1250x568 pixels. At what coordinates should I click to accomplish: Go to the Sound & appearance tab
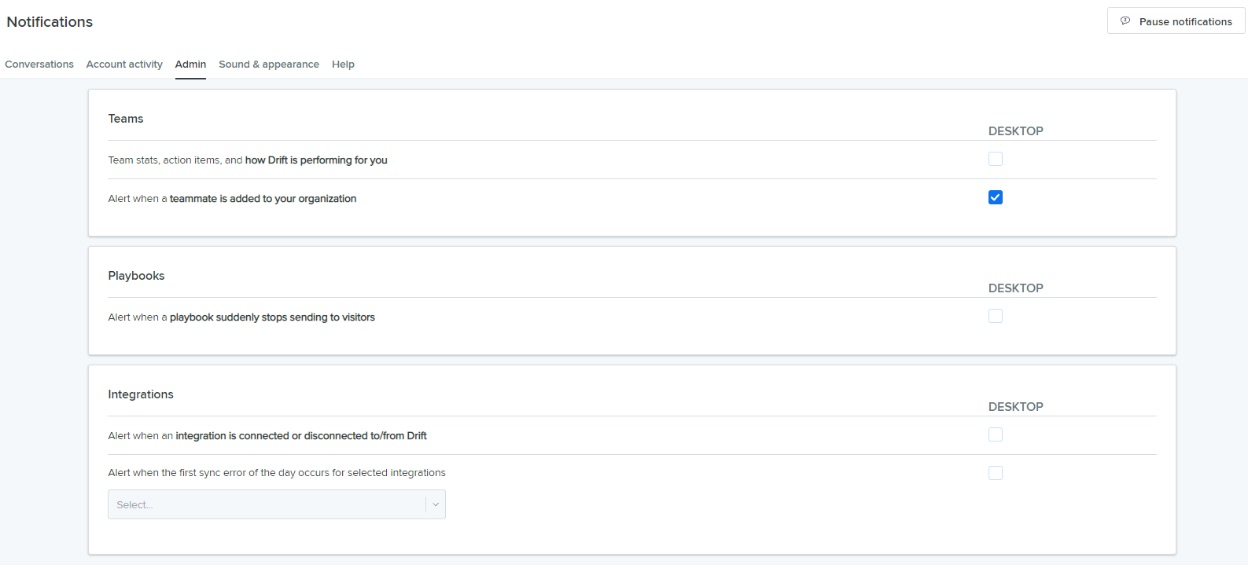269,64
